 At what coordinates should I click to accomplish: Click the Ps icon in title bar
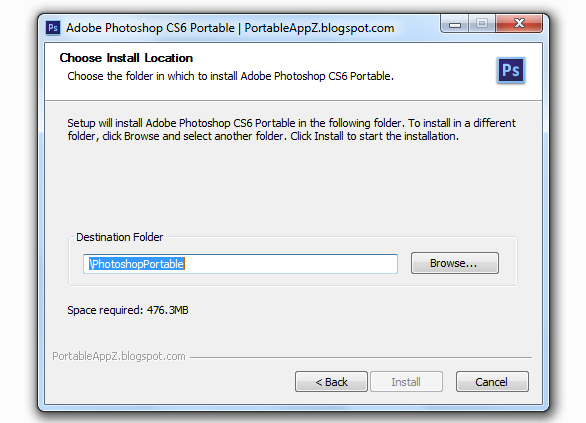53,28
